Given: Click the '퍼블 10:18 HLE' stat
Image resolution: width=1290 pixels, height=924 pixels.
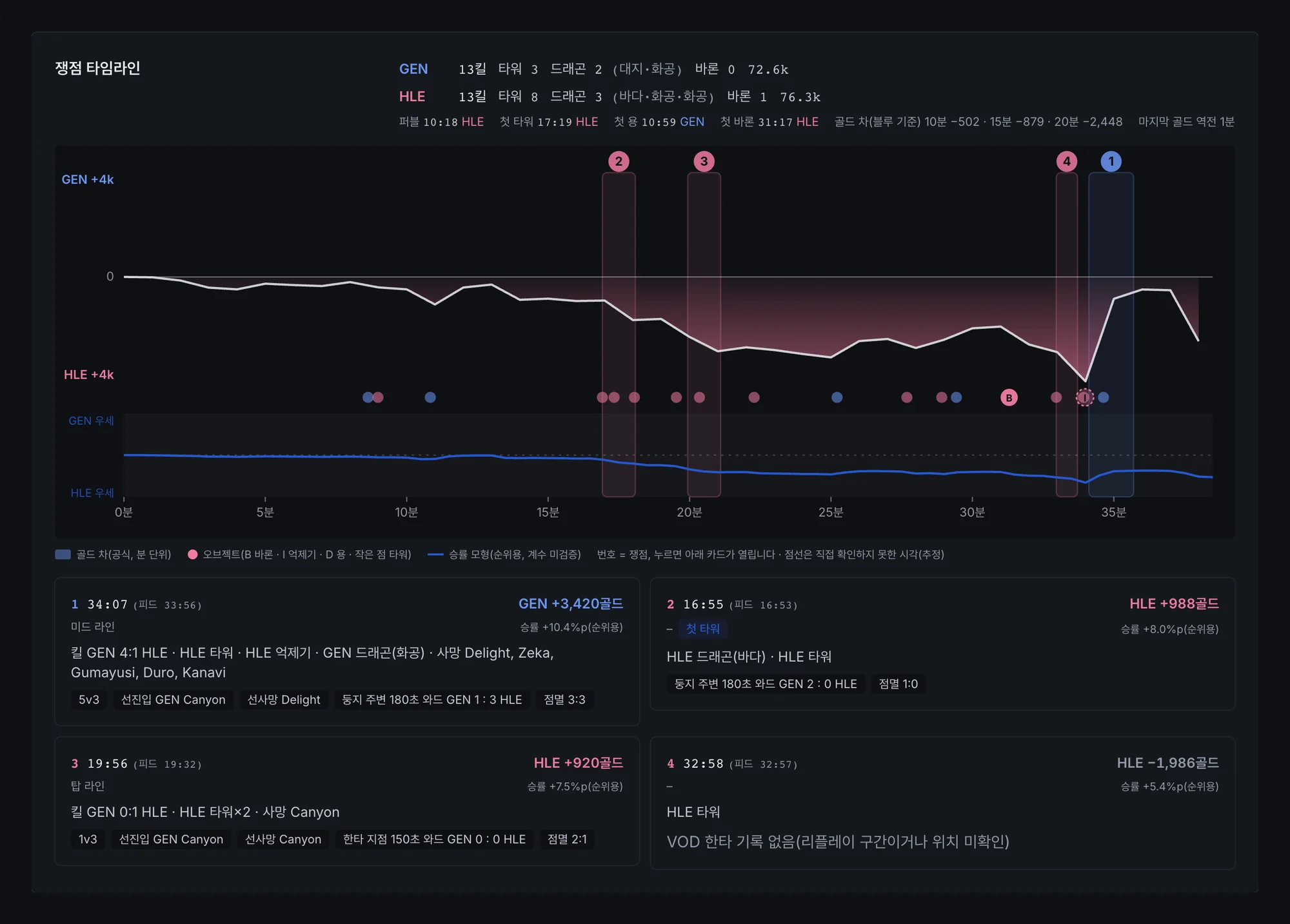Looking at the screenshot, I should click(441, 122).
